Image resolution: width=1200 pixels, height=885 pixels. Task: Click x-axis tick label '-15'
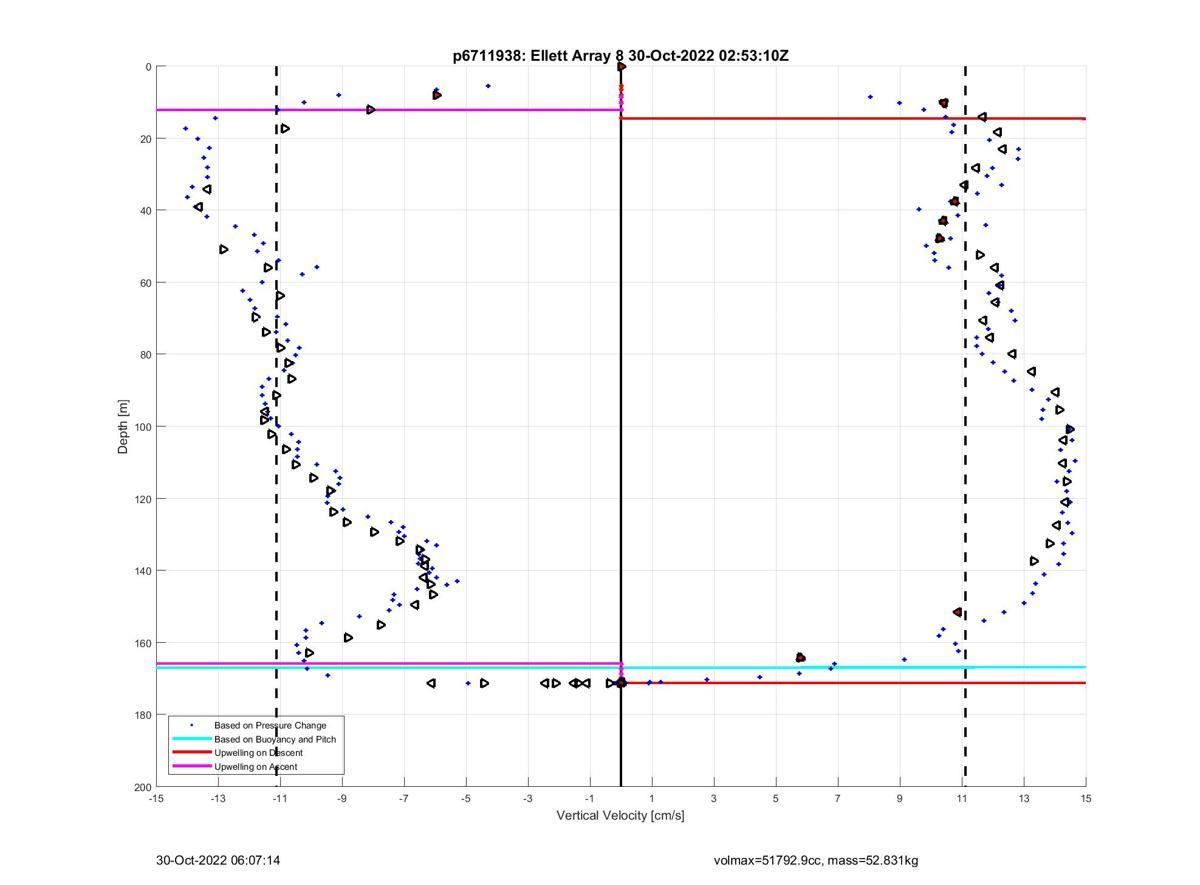coord(156,798)
